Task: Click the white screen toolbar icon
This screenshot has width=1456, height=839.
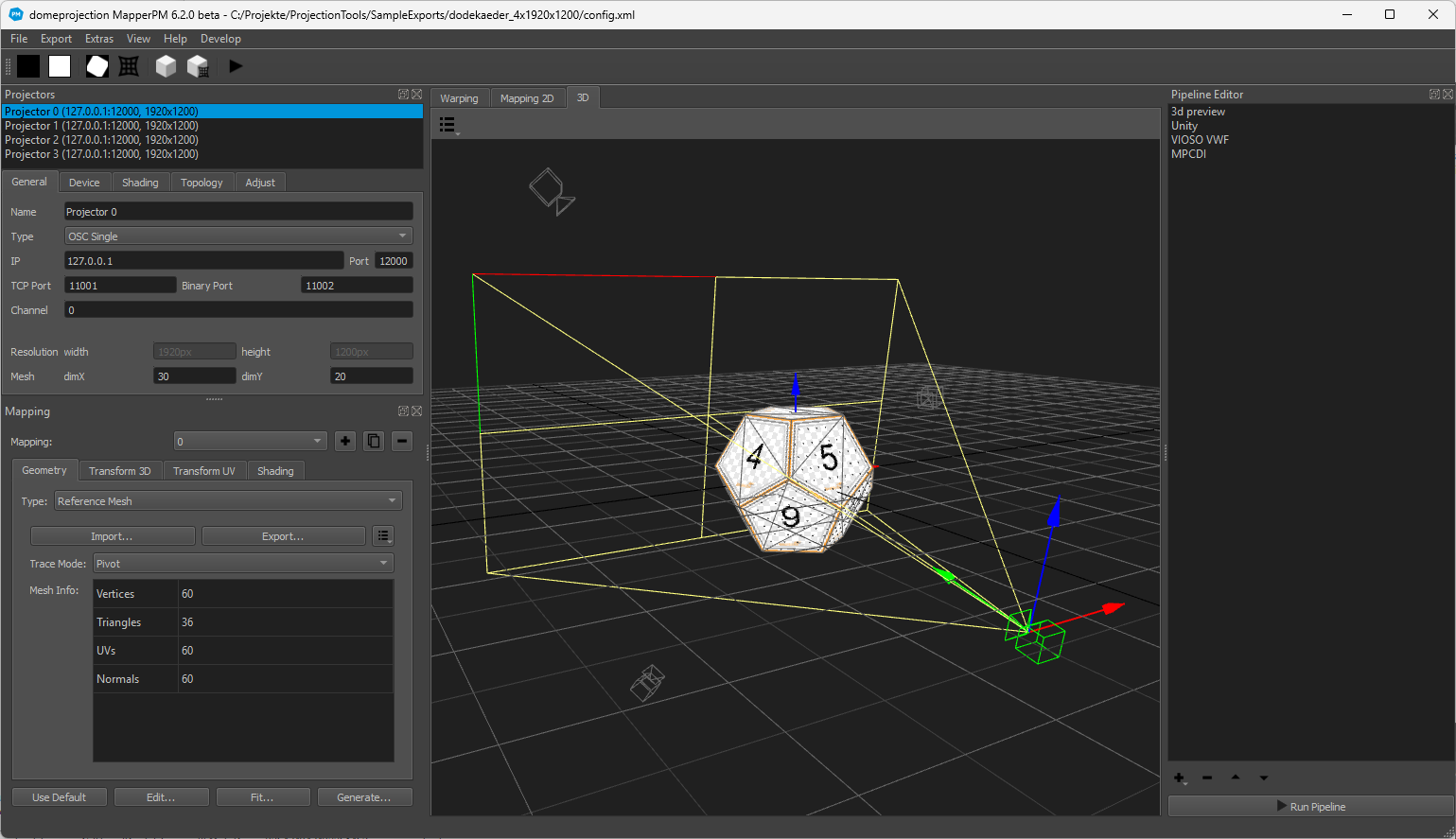Action: [60, 66]
